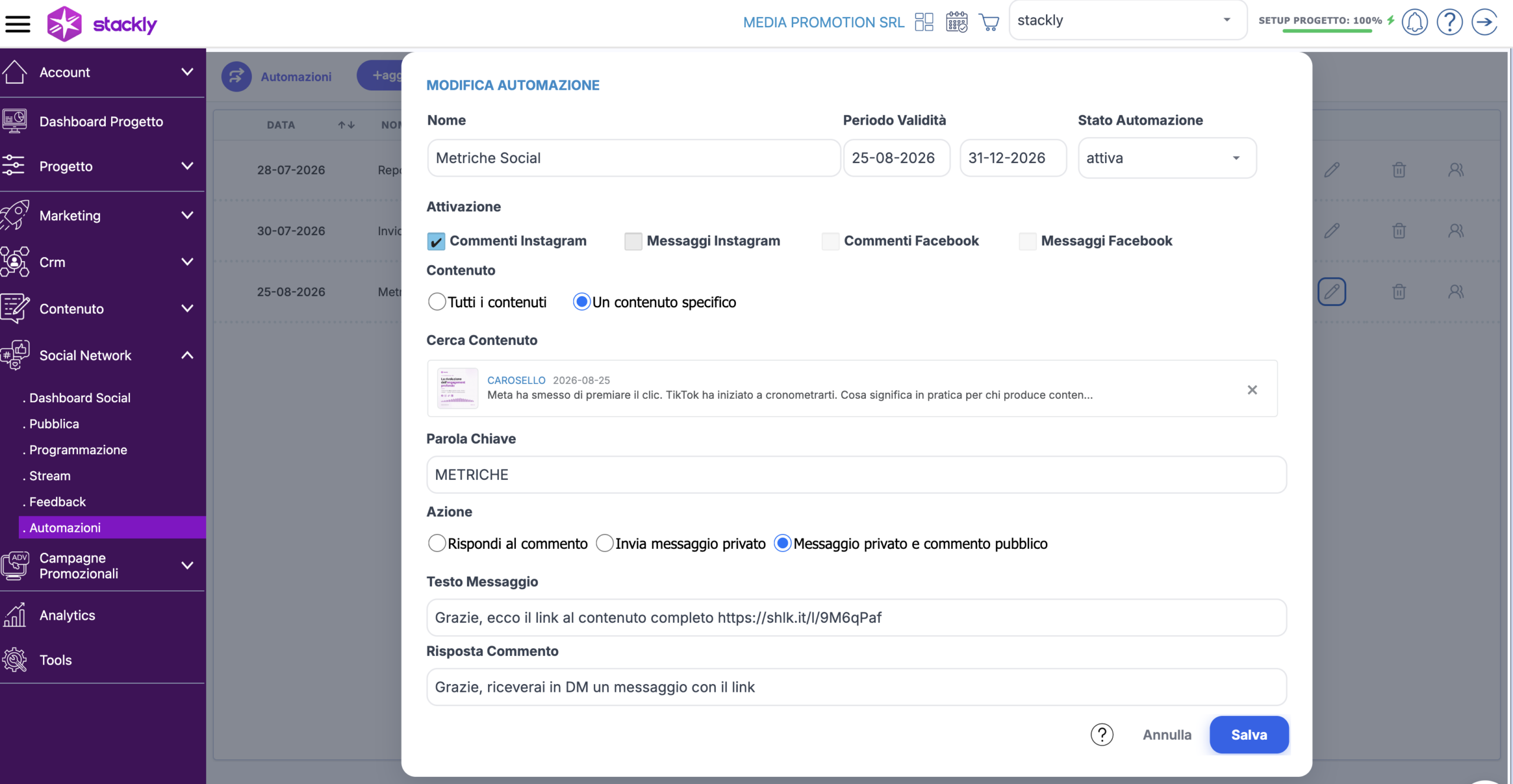Click the Tools gear icon

coord(14,660)
